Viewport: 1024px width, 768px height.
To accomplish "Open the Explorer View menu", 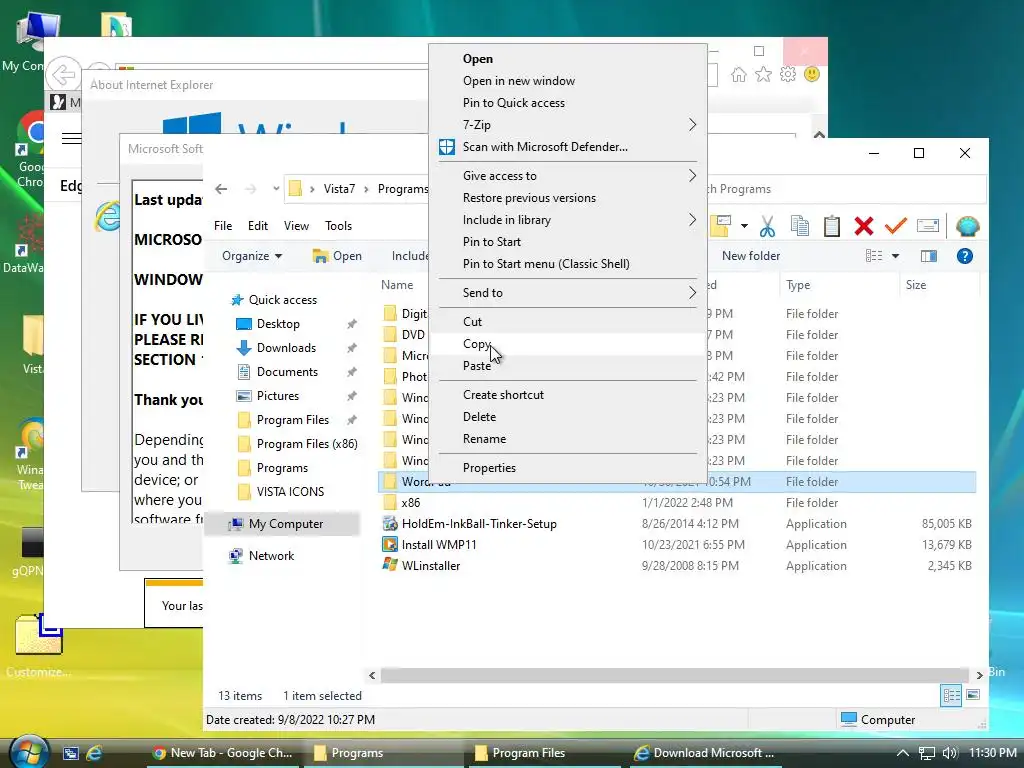I will click(296, 226).
